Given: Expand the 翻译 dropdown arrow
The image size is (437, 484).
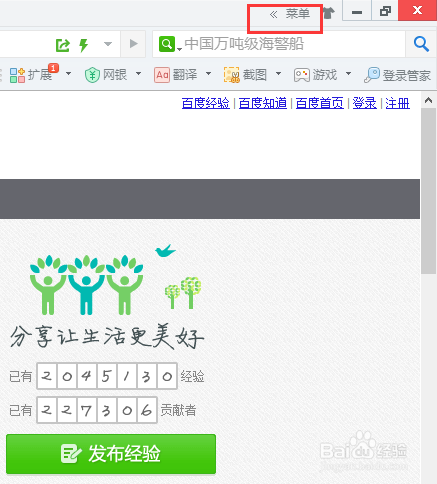Looking at the screenshot, I should 208,73.
